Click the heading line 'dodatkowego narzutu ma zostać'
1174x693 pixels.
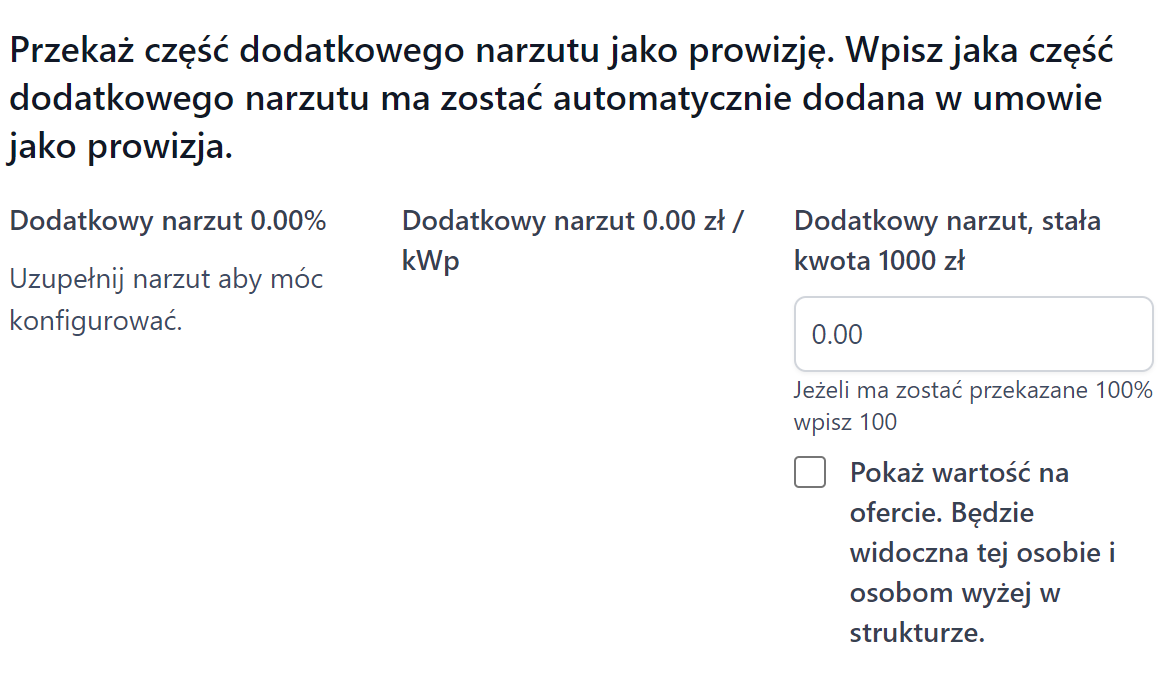click(555, 99)
